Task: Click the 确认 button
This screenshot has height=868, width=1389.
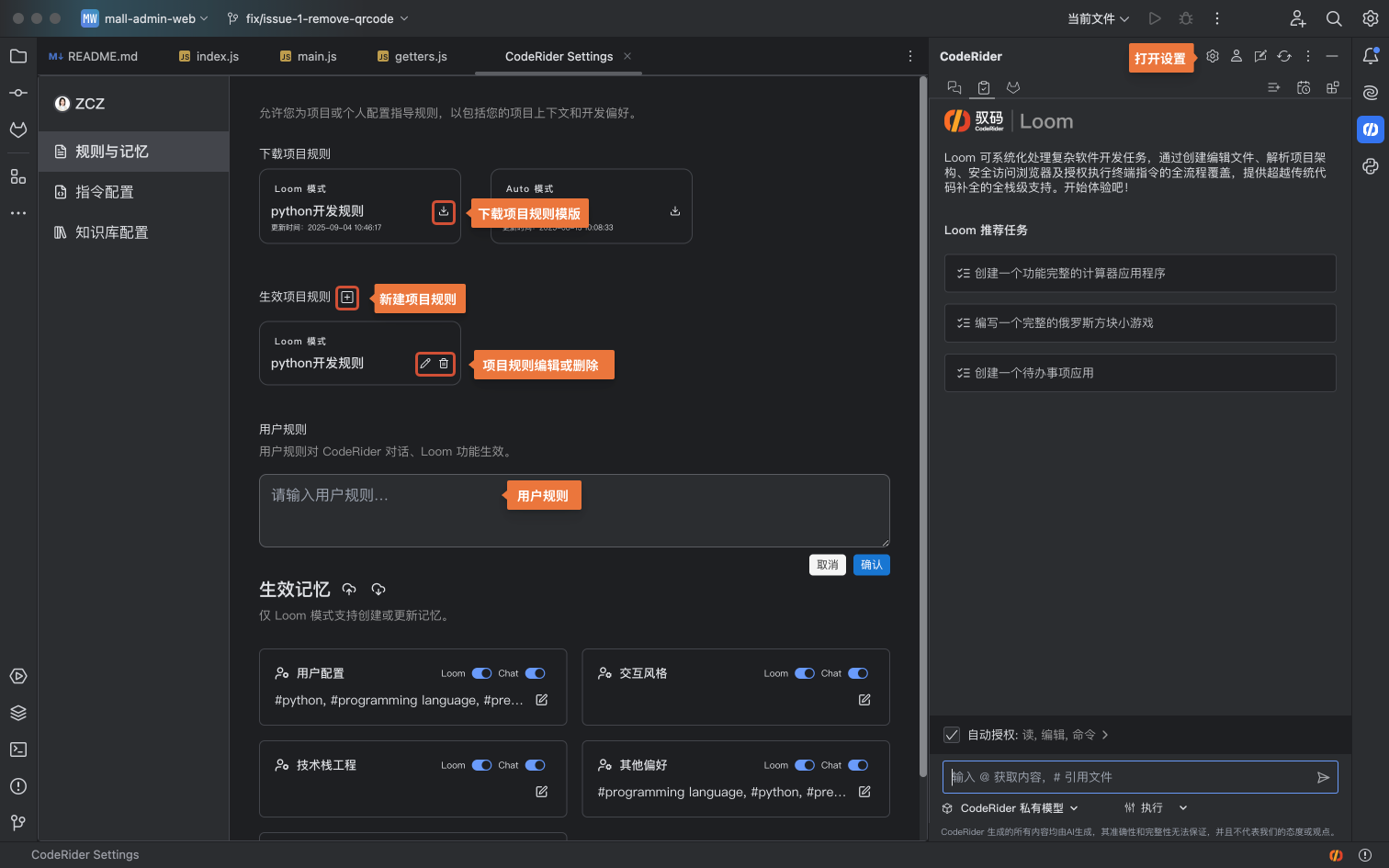Action: [x=871, y=565]
